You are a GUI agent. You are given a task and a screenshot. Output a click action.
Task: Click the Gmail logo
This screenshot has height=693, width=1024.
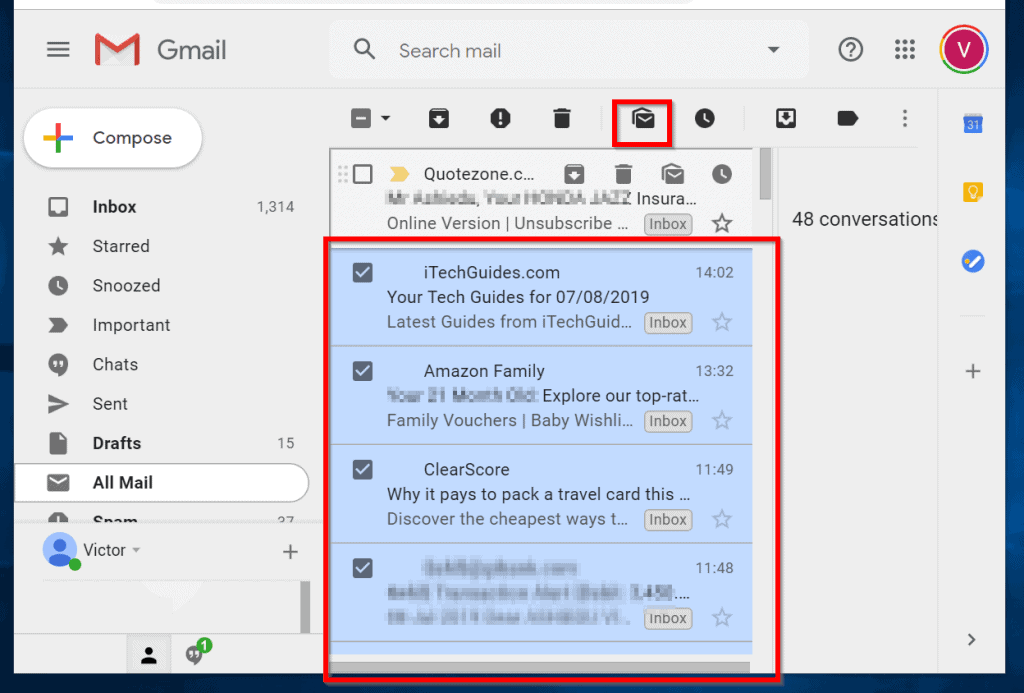coord(161,50)
